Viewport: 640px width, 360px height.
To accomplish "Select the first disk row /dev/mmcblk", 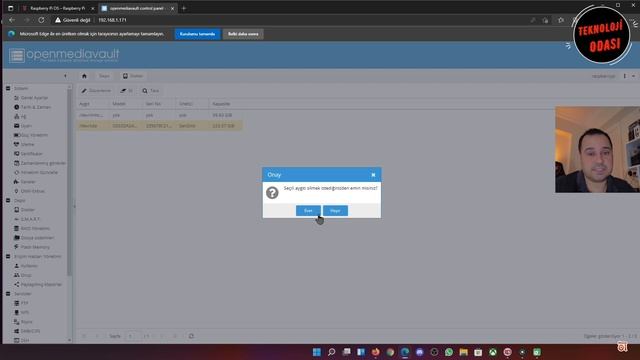I will click(x=160, y=115).
